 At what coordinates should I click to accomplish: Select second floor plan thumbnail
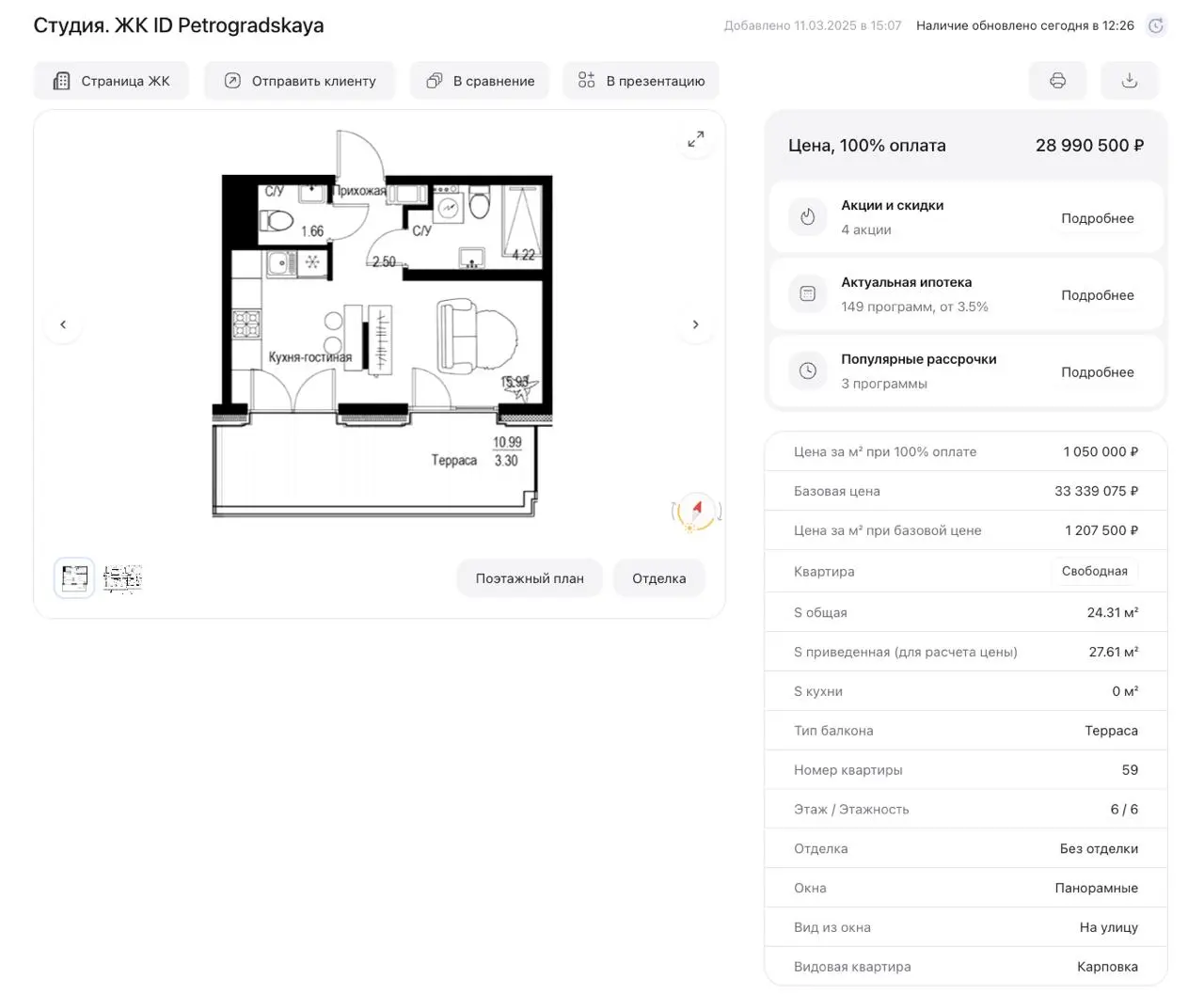point(122,578)
